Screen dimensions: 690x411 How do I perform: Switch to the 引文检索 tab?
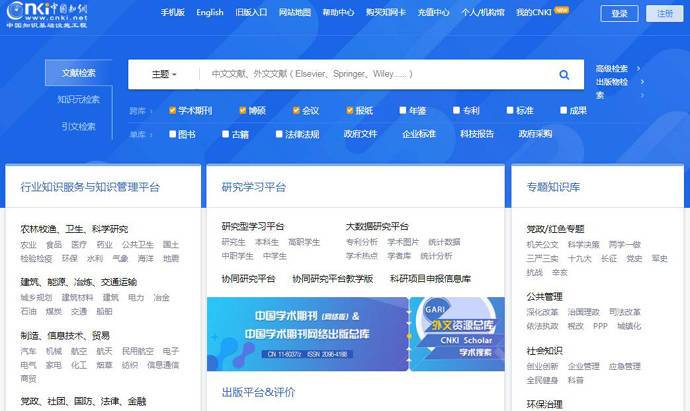78,126
